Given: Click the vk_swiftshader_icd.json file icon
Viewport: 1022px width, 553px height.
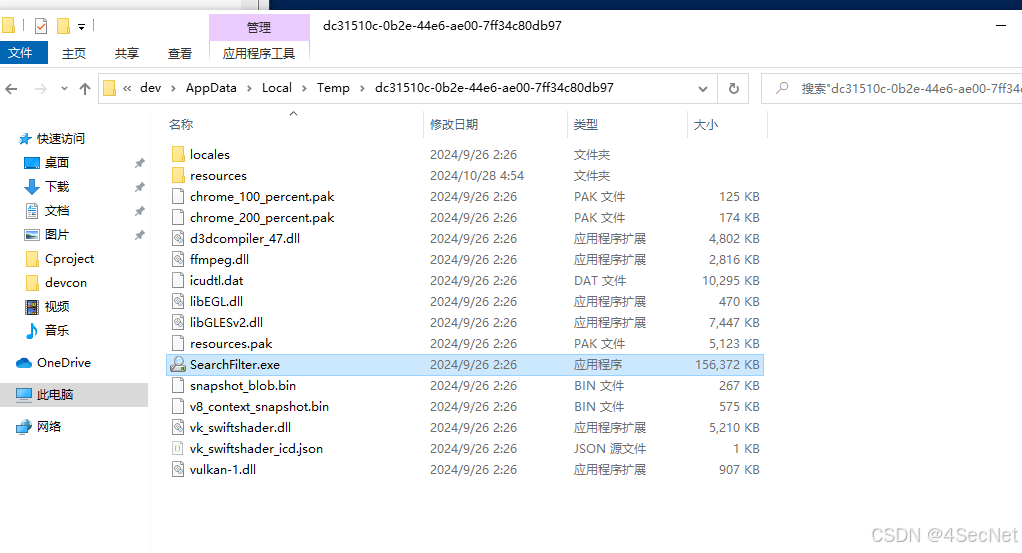Looking at the screenshot, I should pyautogui.click(x=178, y=449).
